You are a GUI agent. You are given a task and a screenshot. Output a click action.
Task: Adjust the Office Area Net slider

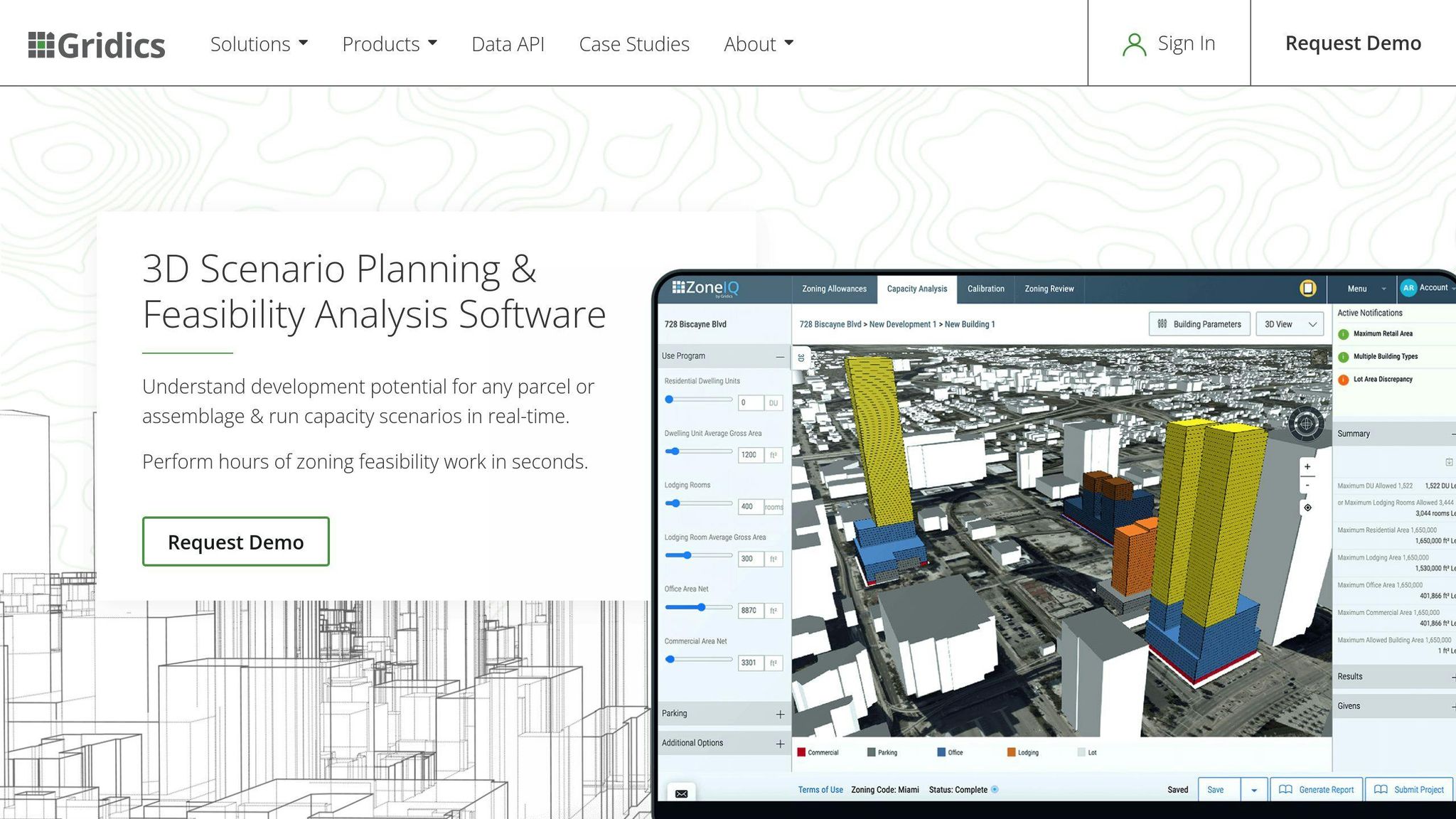701,607
